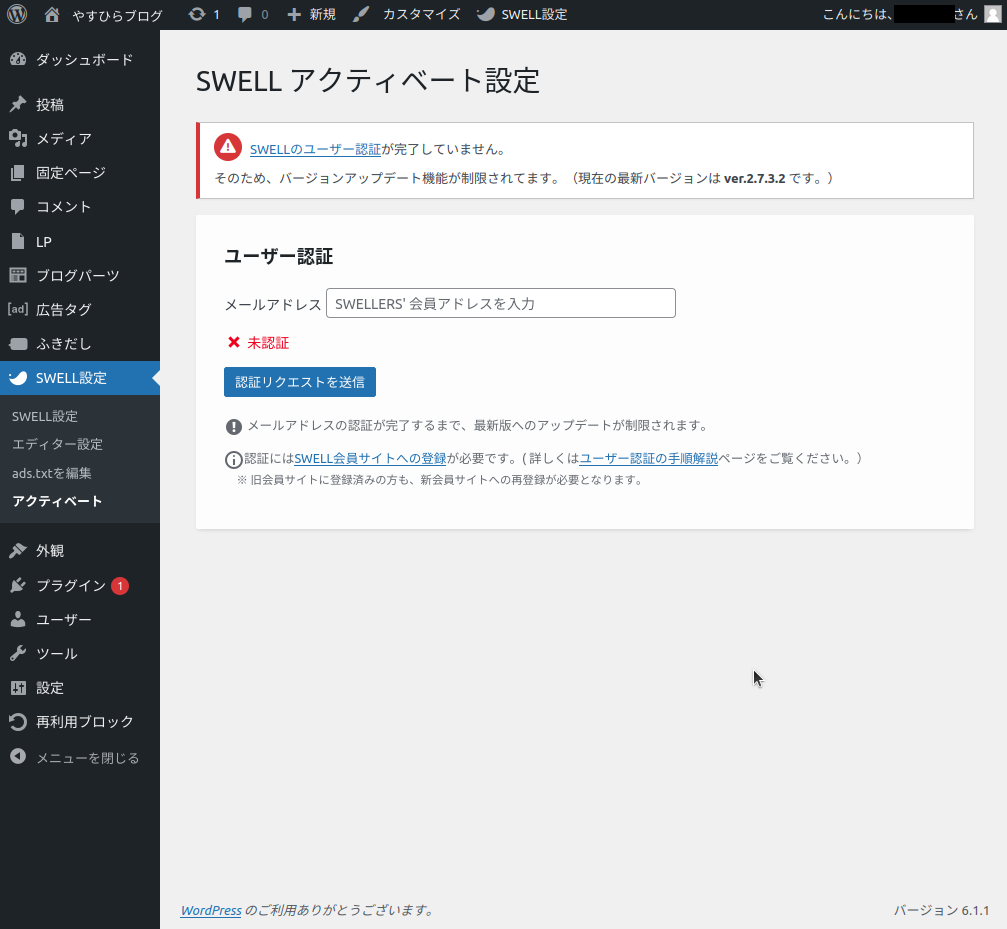The height and width of the screenshot is (929, 1007).
Task: Open プラグイン menu label
Action: point(71,585)
